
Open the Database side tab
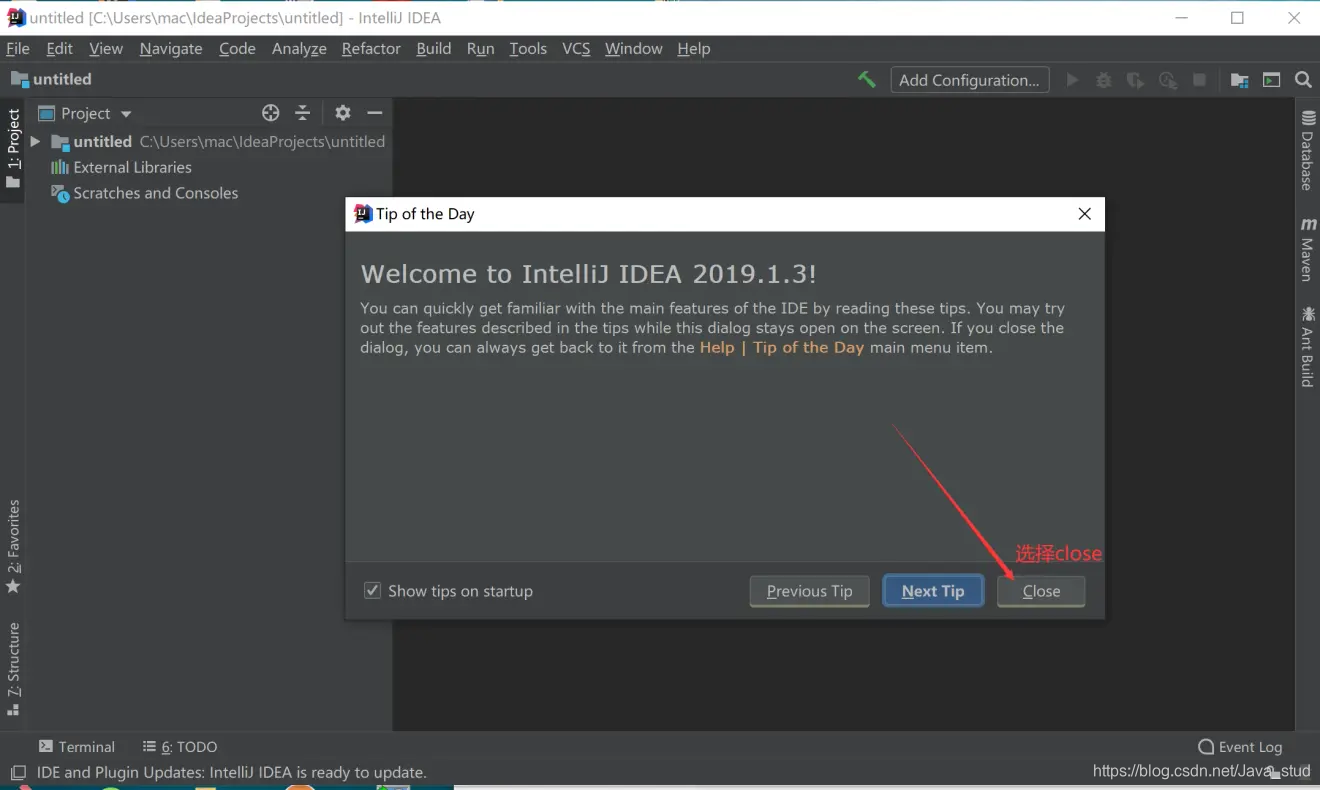pyautogui.click(x=1307, y=151)
